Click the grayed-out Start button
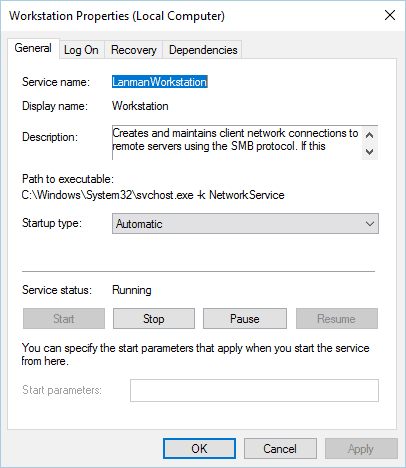Image resolution: width=406 pixels, height=468 pixels. (x=64, y=319)
